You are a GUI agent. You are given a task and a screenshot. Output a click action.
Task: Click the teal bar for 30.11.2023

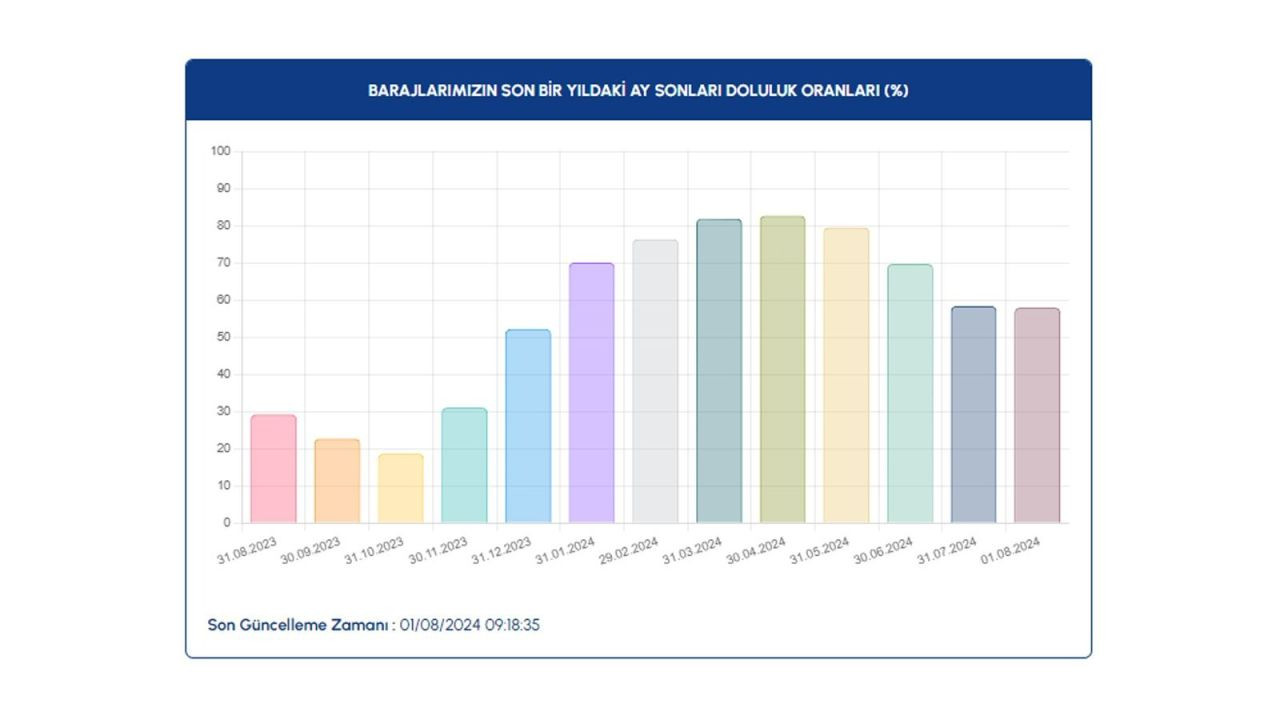click(464, 465)
